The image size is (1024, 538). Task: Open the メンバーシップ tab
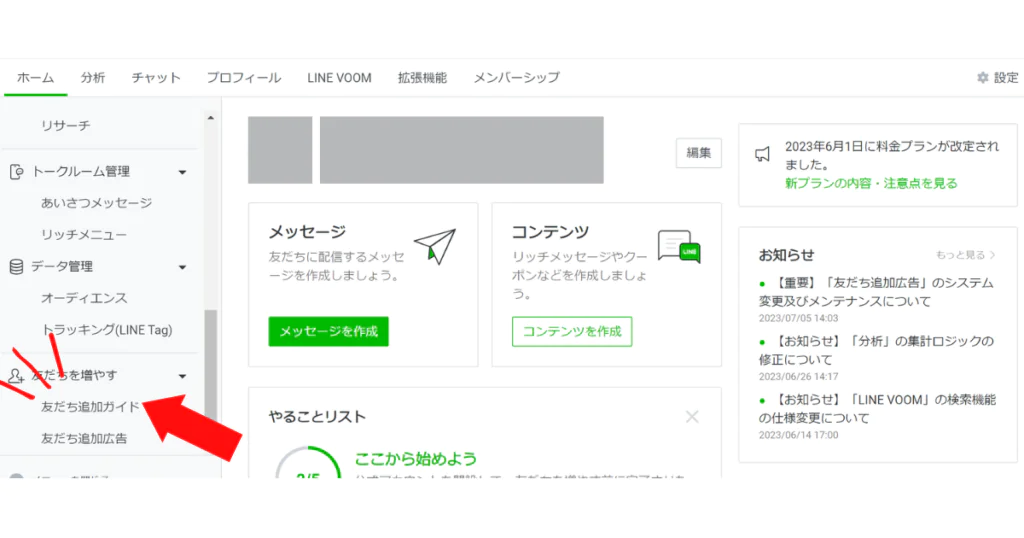pos(517,78)
